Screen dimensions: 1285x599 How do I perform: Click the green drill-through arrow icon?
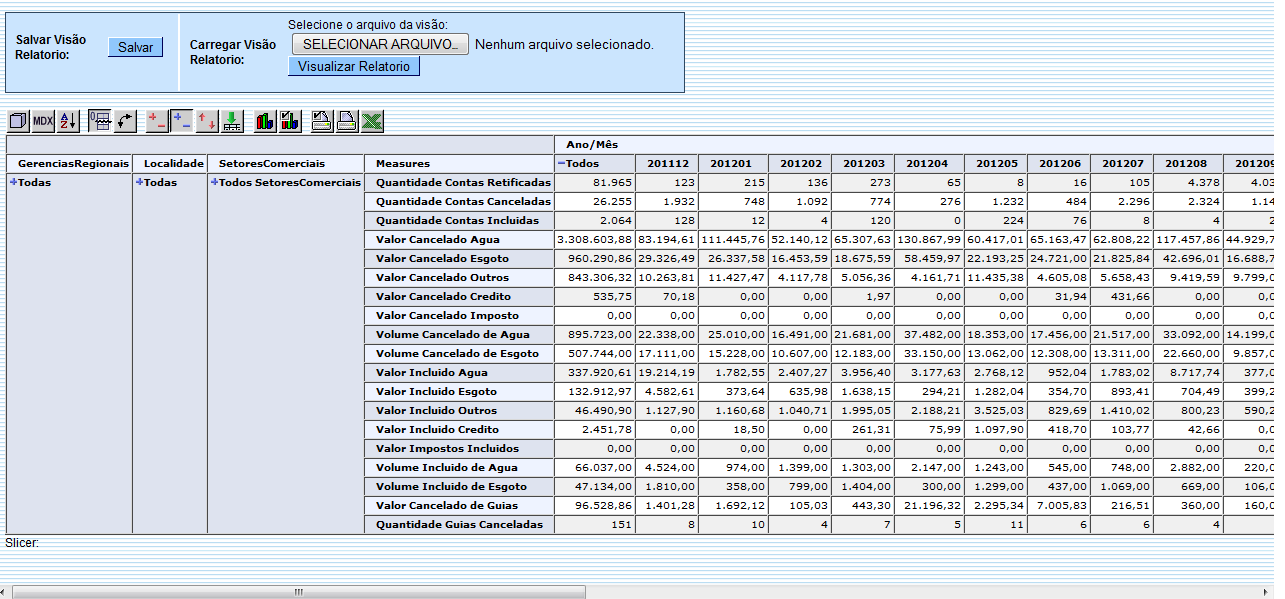tap(232, 121)
